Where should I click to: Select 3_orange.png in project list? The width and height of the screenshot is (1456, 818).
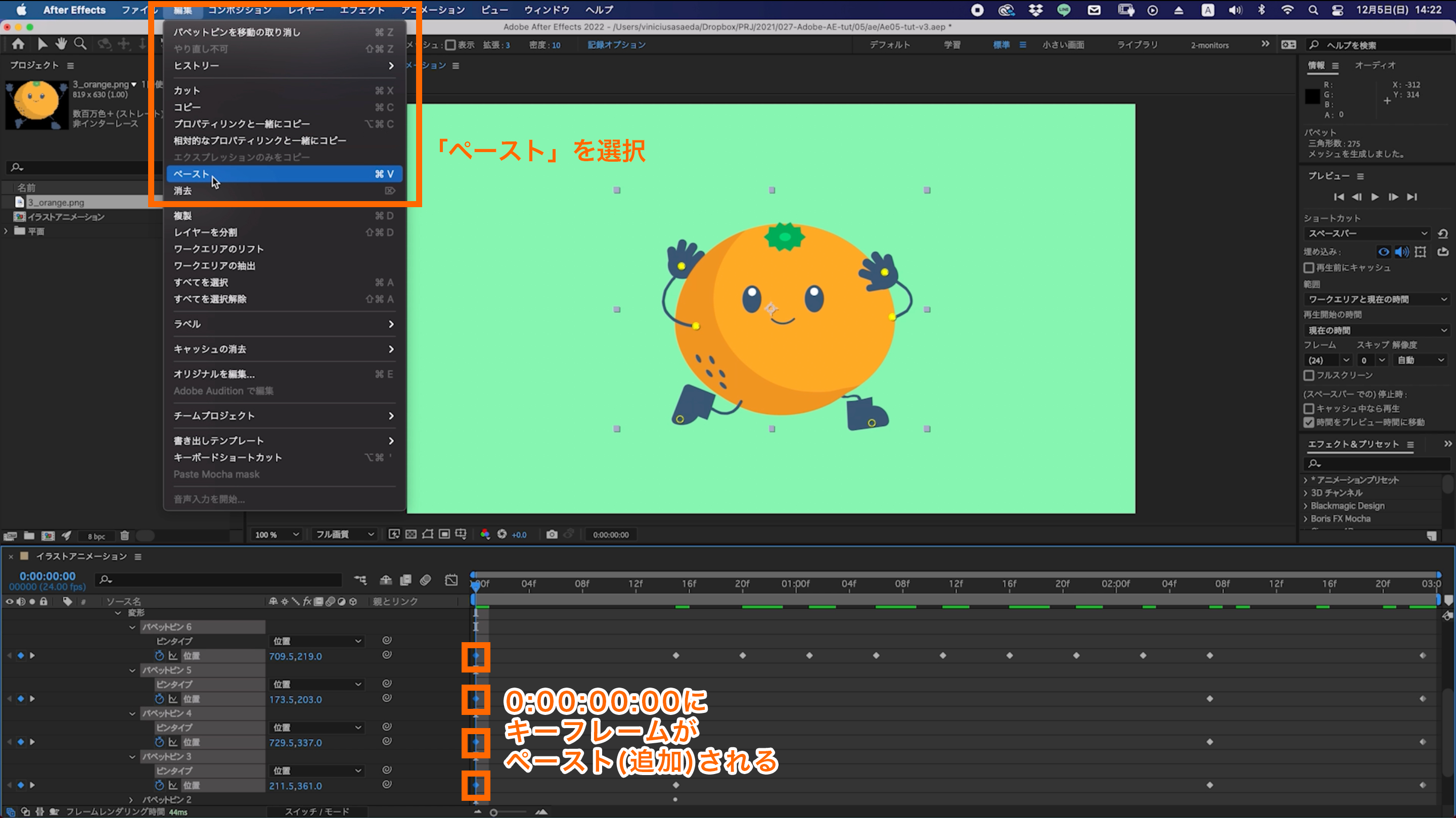[x=57, y=202]
